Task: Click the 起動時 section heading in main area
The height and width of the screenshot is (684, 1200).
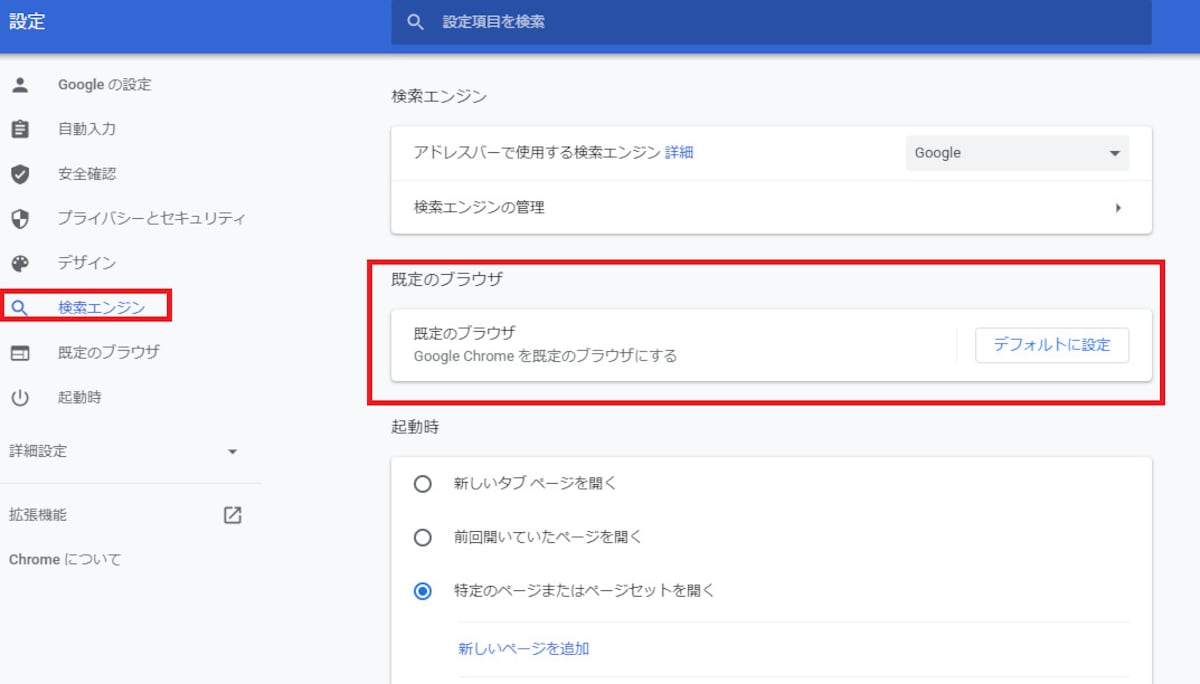Action: tap(415, 426)
